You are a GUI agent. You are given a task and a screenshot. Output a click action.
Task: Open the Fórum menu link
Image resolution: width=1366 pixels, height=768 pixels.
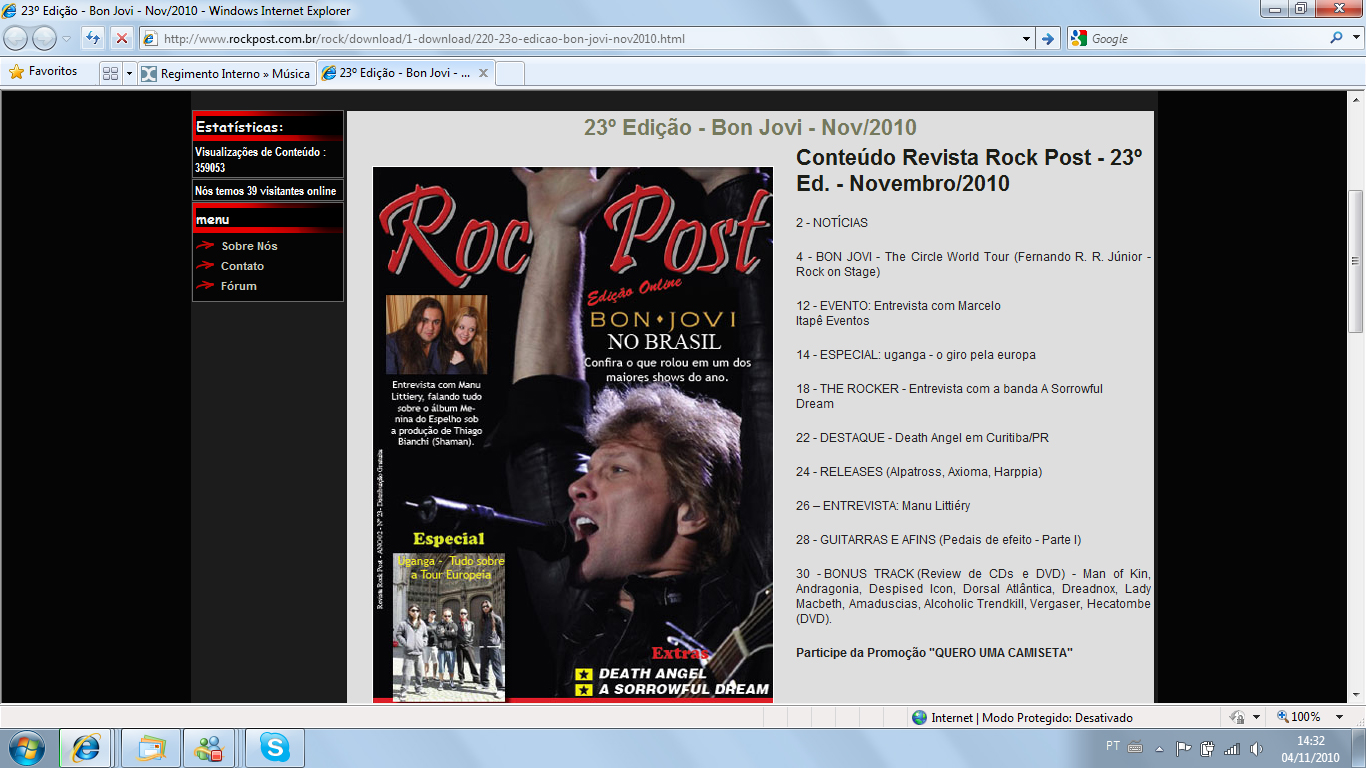tap(239, 286)
